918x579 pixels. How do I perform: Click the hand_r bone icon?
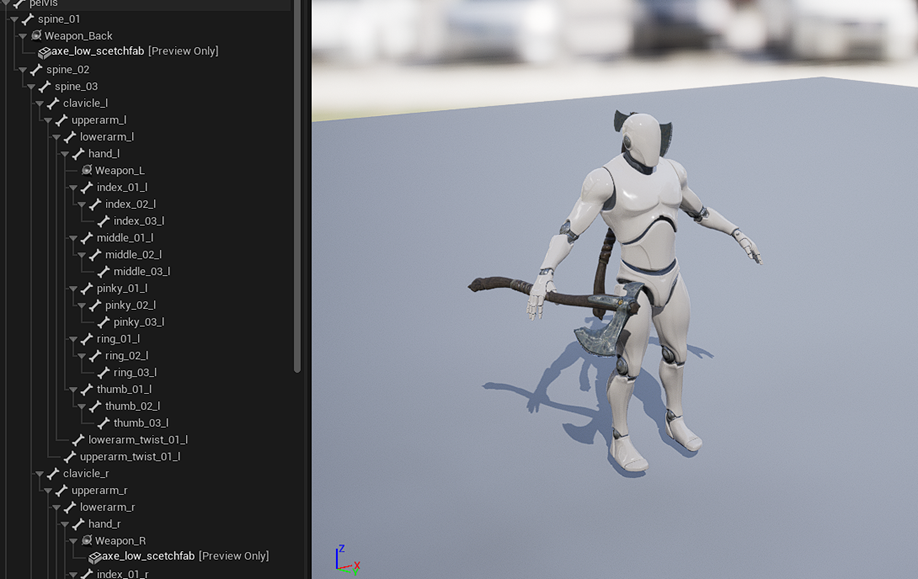click(78, 525)
